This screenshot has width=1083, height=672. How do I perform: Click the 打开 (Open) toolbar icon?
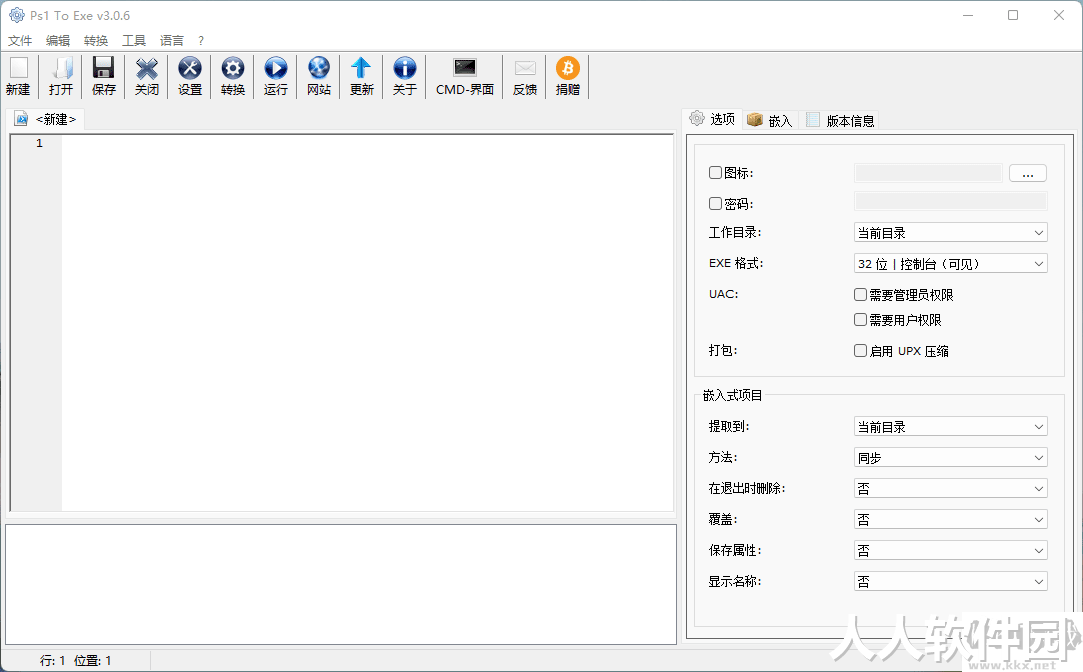point(61,76)
